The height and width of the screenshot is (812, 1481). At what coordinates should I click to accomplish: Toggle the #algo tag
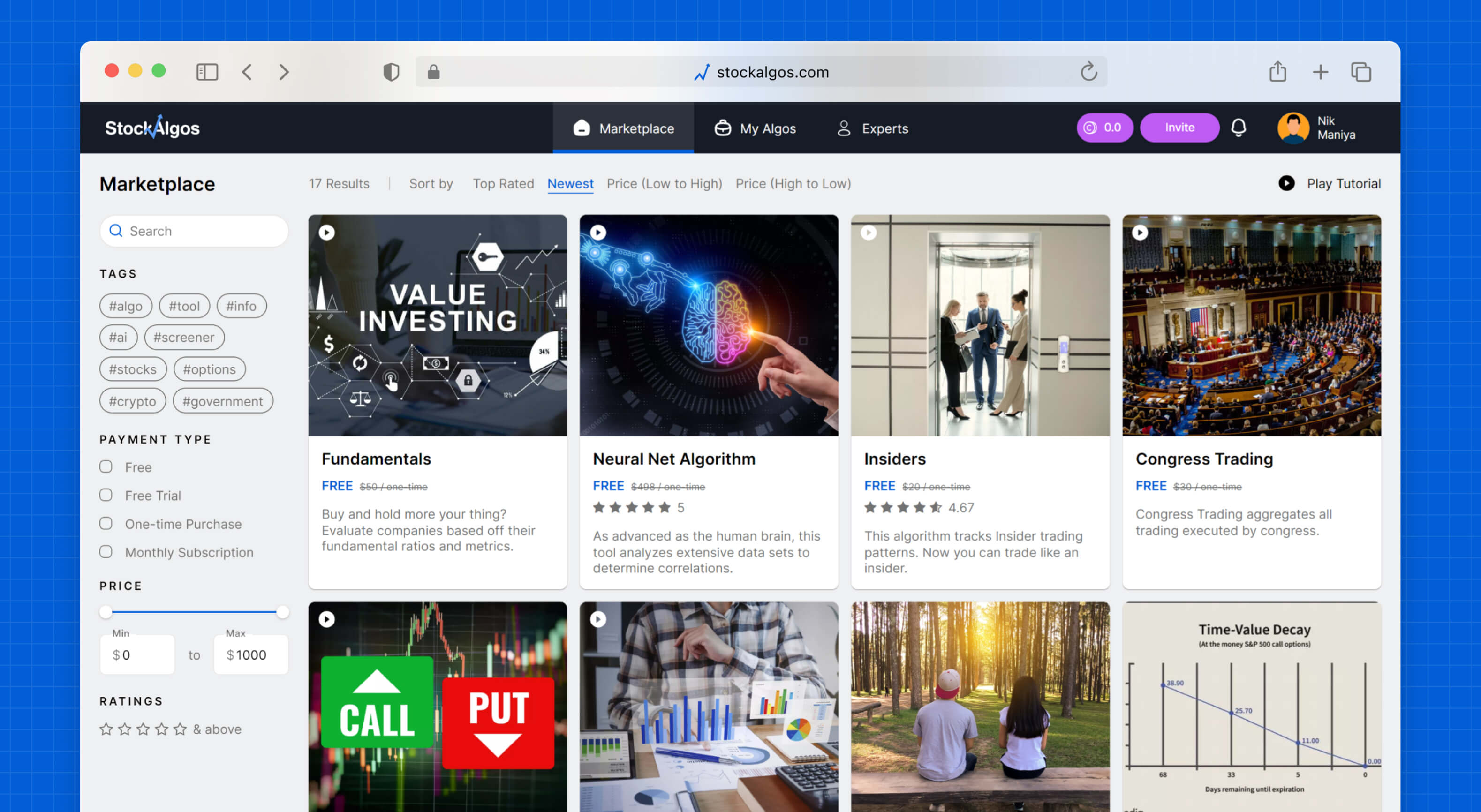point(125,306)
